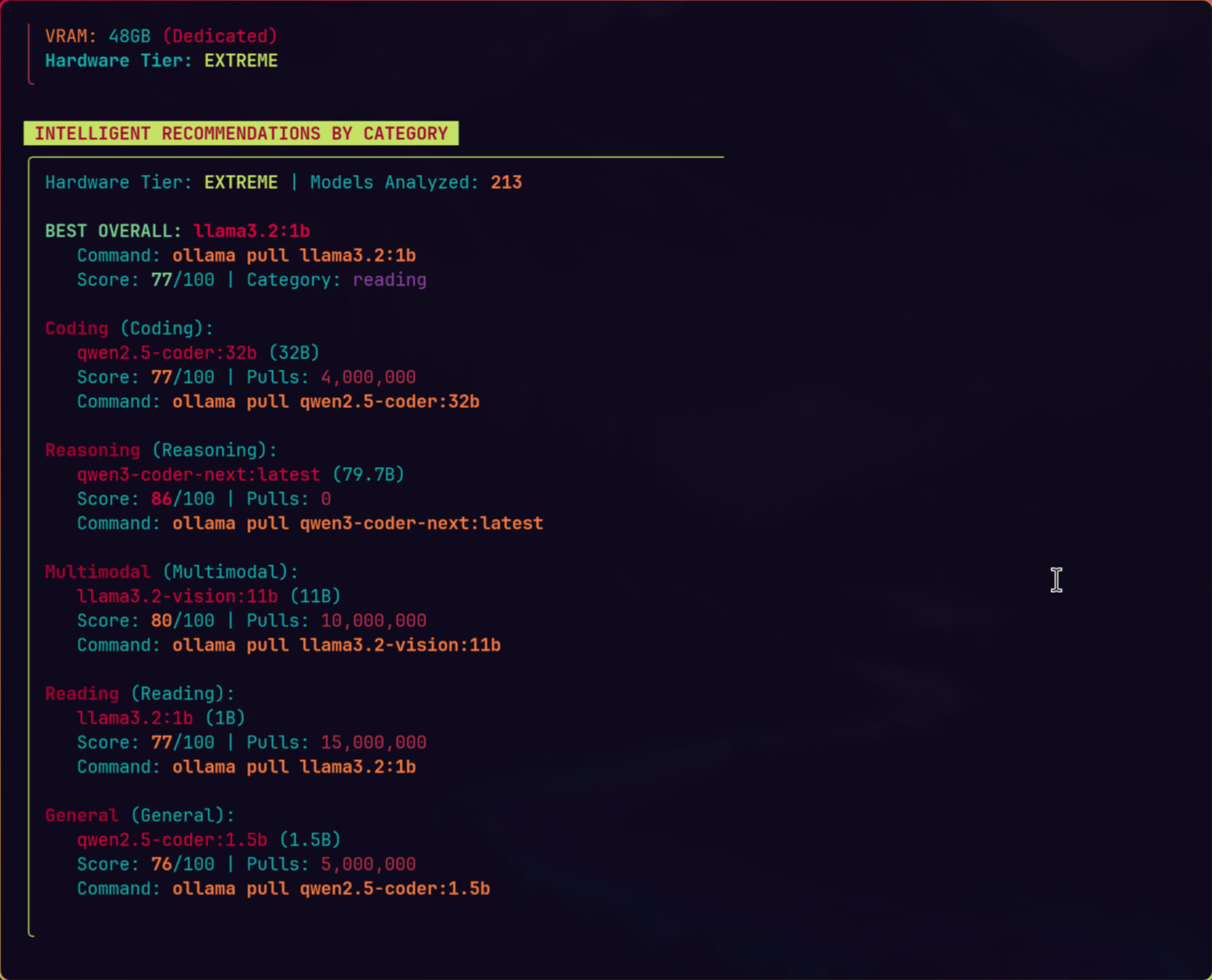This screenshot has width=1212, height=980.
Task: Click the command under BEST OVERALL
Action: click(x=294, y=256)
